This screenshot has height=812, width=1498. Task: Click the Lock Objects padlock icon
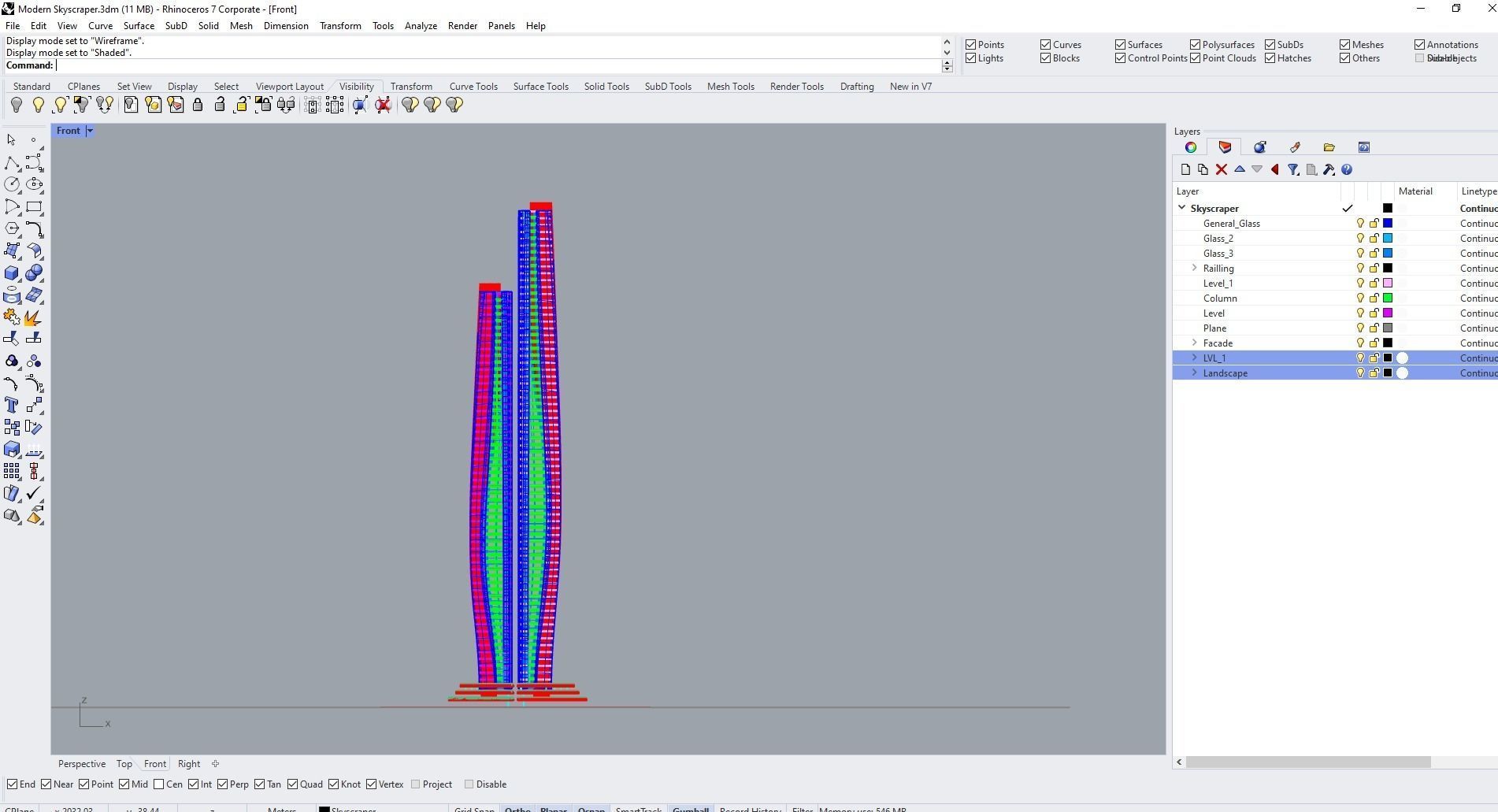pos(198,105)
